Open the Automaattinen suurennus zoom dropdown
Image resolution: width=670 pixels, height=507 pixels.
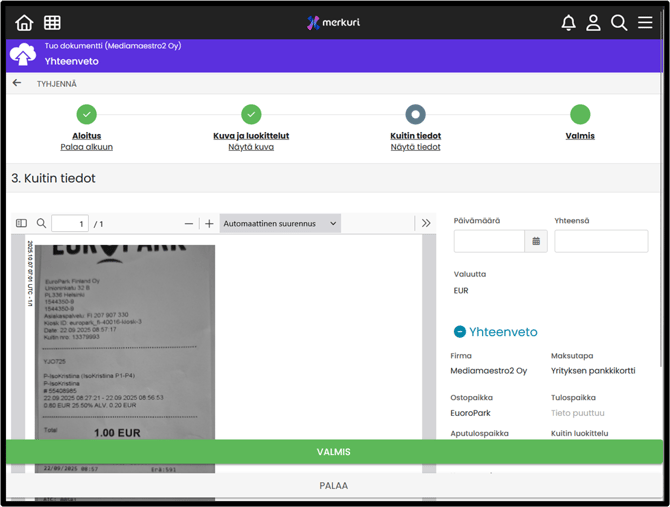[x=280, y=224]
